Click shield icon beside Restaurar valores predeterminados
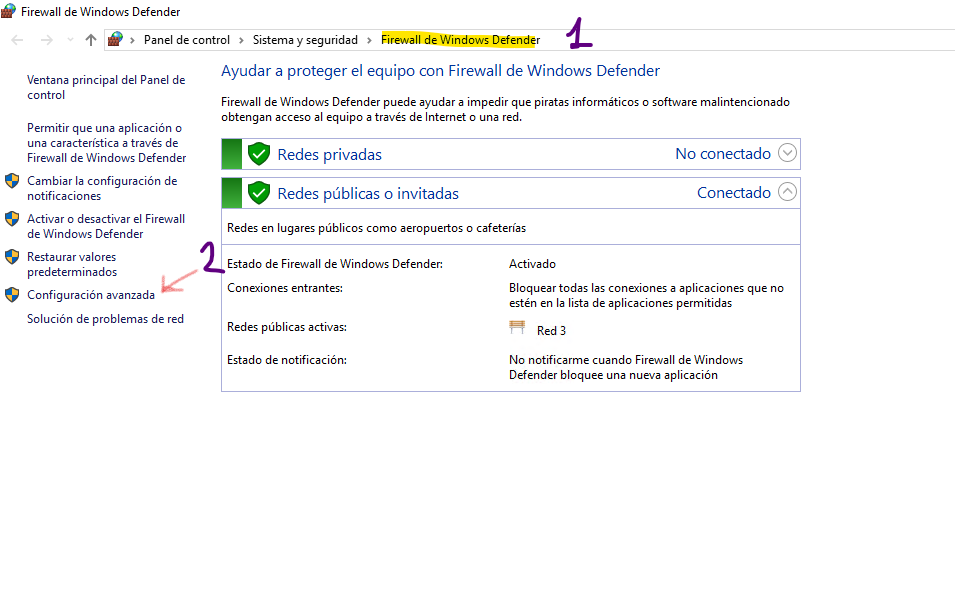The width and height of the screenshot is (955, 612). [x=12, y=258]
